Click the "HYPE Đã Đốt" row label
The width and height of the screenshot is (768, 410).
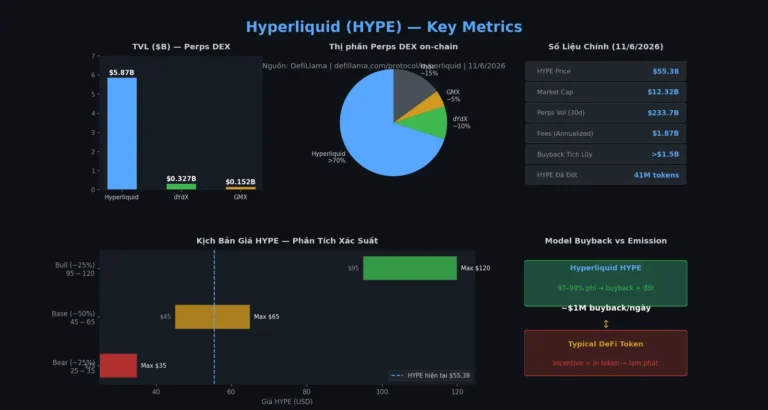point(557,175)
